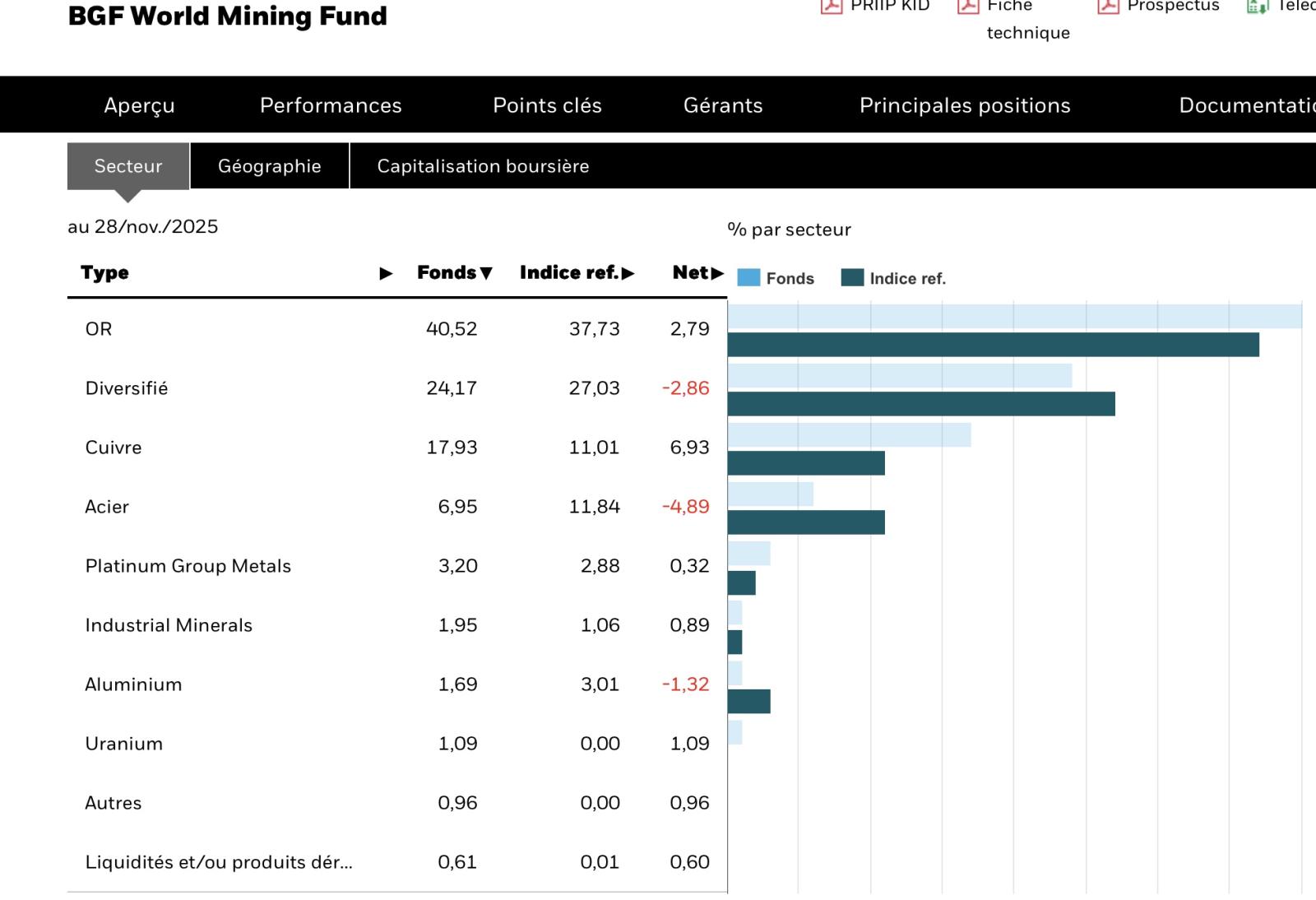1316x900 pixels.
Task: Open the Points clés navigation link
Action: 547,105
